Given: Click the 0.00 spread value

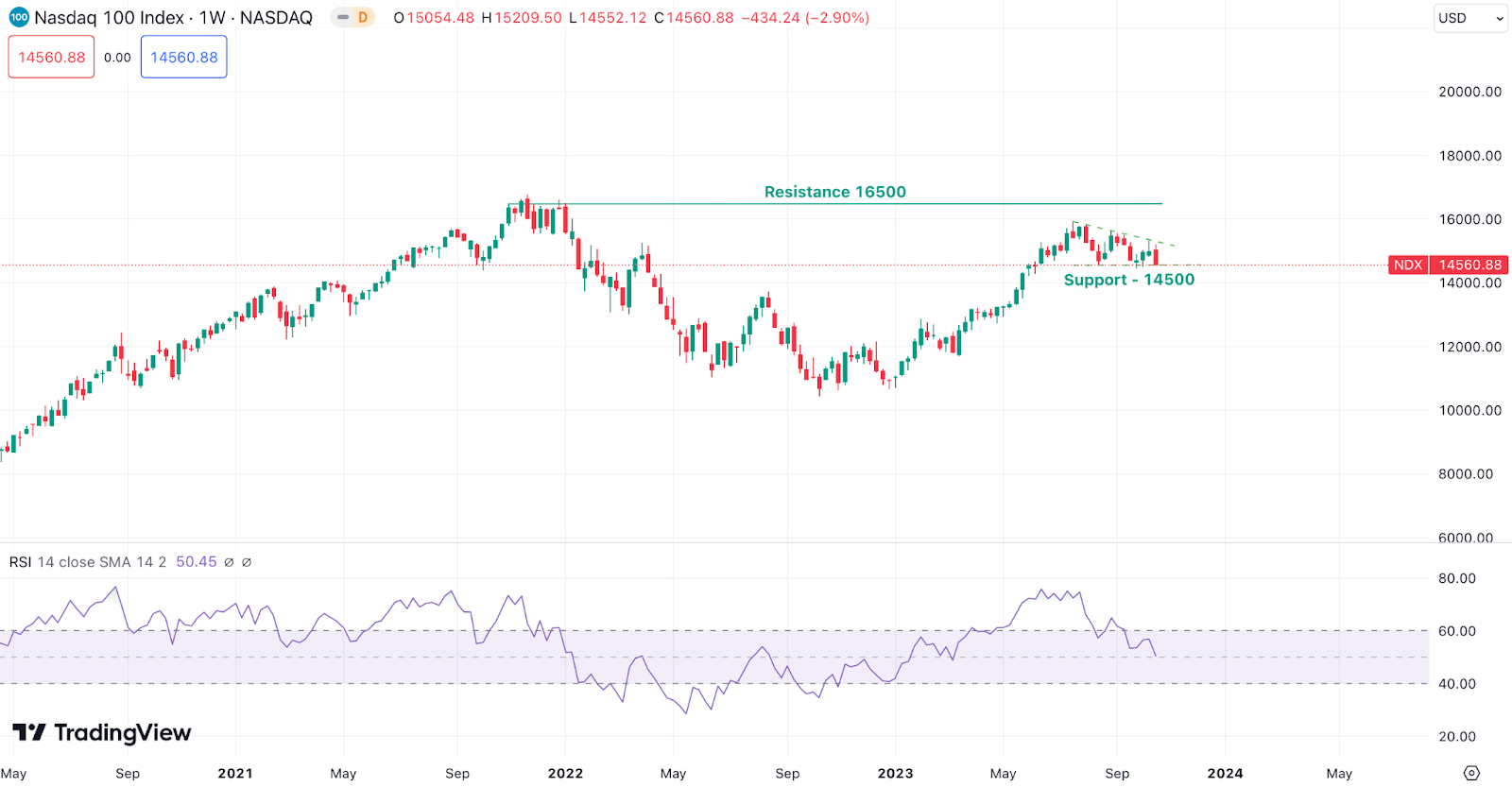Looking at the screenshot, I should click(x=117, y=58).
